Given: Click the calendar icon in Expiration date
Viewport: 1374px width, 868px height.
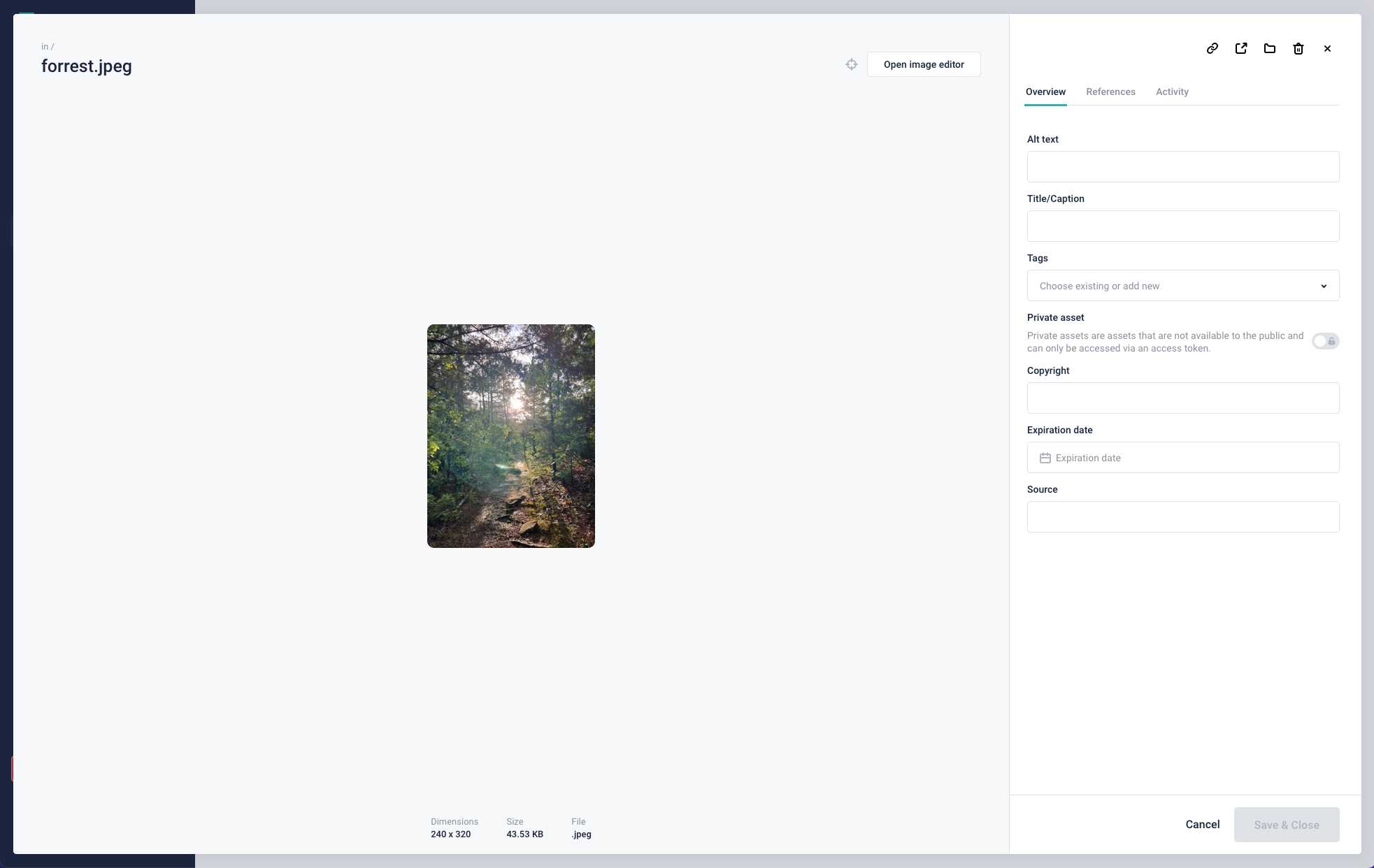Looking at the screenshot, I should [x=1045, y=458].
